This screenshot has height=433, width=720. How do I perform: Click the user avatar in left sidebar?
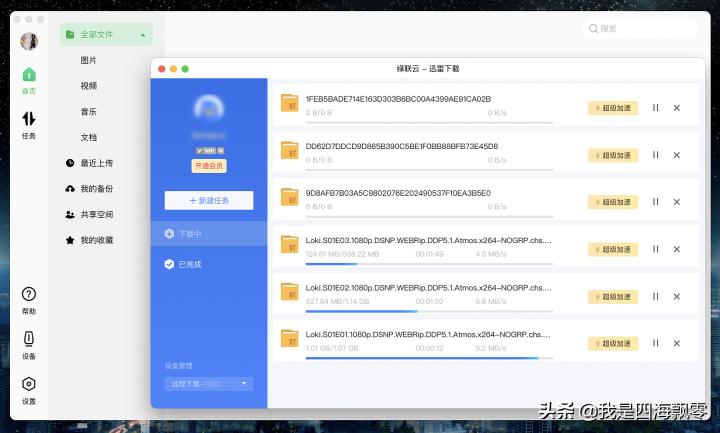(29, 41)
